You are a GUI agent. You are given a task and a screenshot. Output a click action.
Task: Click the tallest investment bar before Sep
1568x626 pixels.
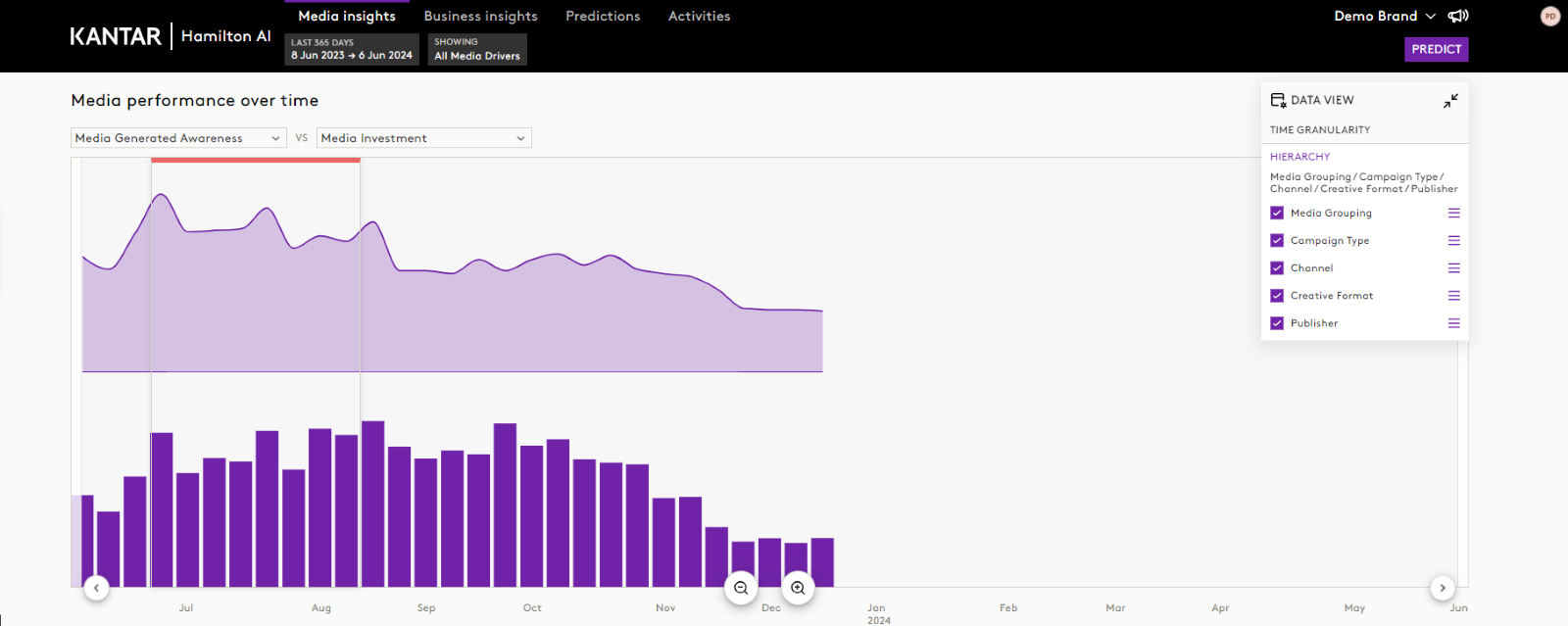point(372,504)
